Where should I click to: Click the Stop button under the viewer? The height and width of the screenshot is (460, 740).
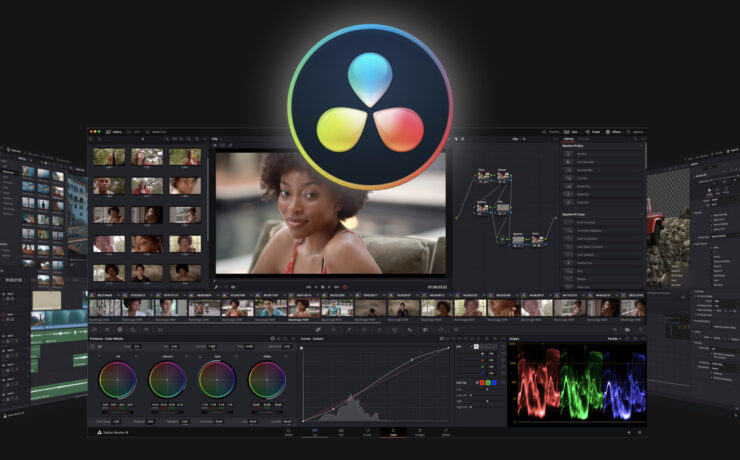[x=323, y=286]
